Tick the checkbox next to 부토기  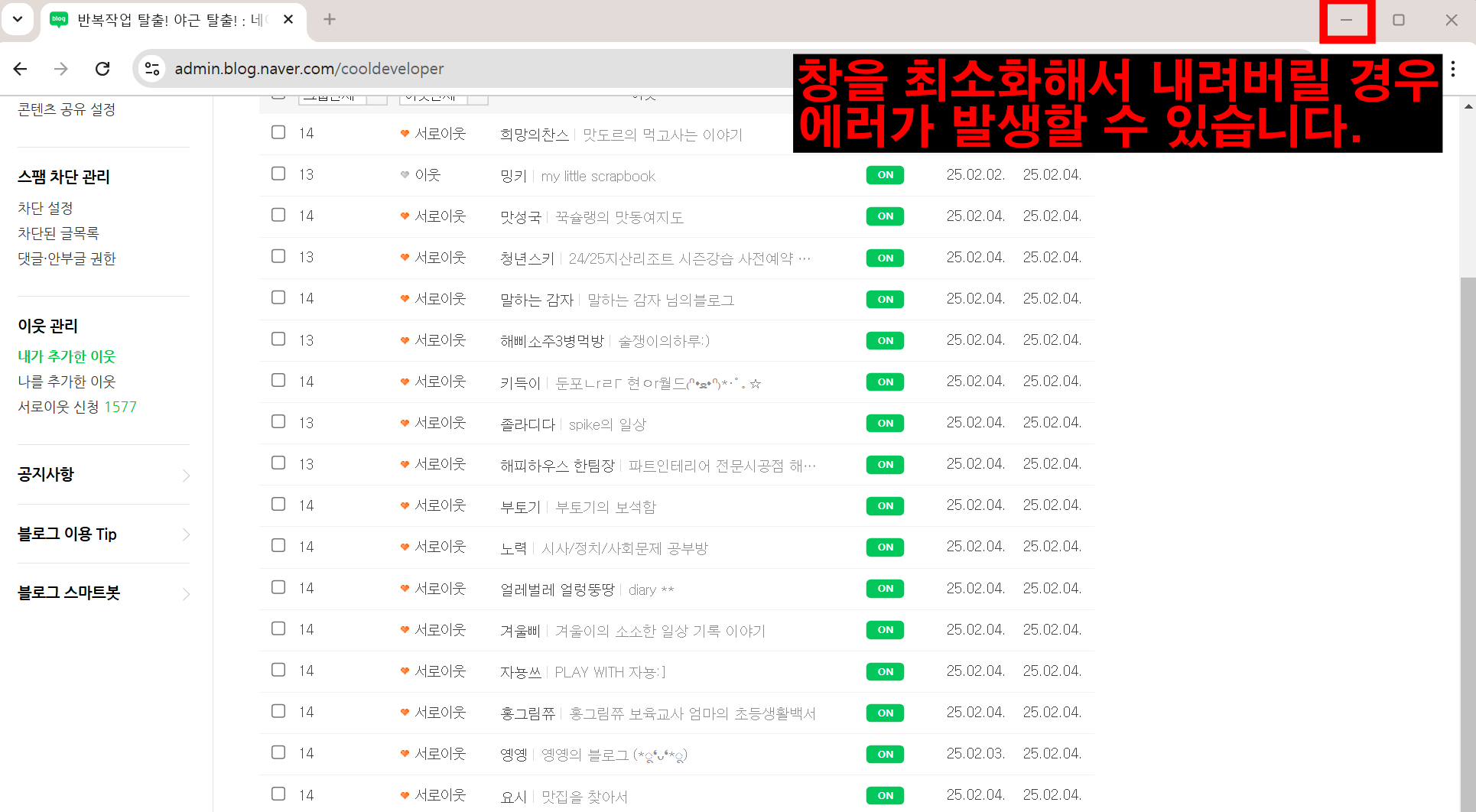(x=278, y=504)
